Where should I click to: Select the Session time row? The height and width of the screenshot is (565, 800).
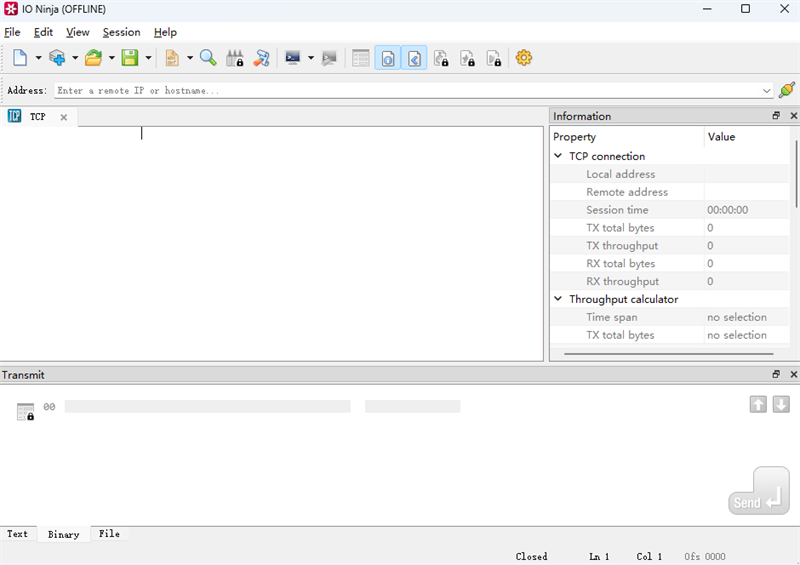(670, 210)
